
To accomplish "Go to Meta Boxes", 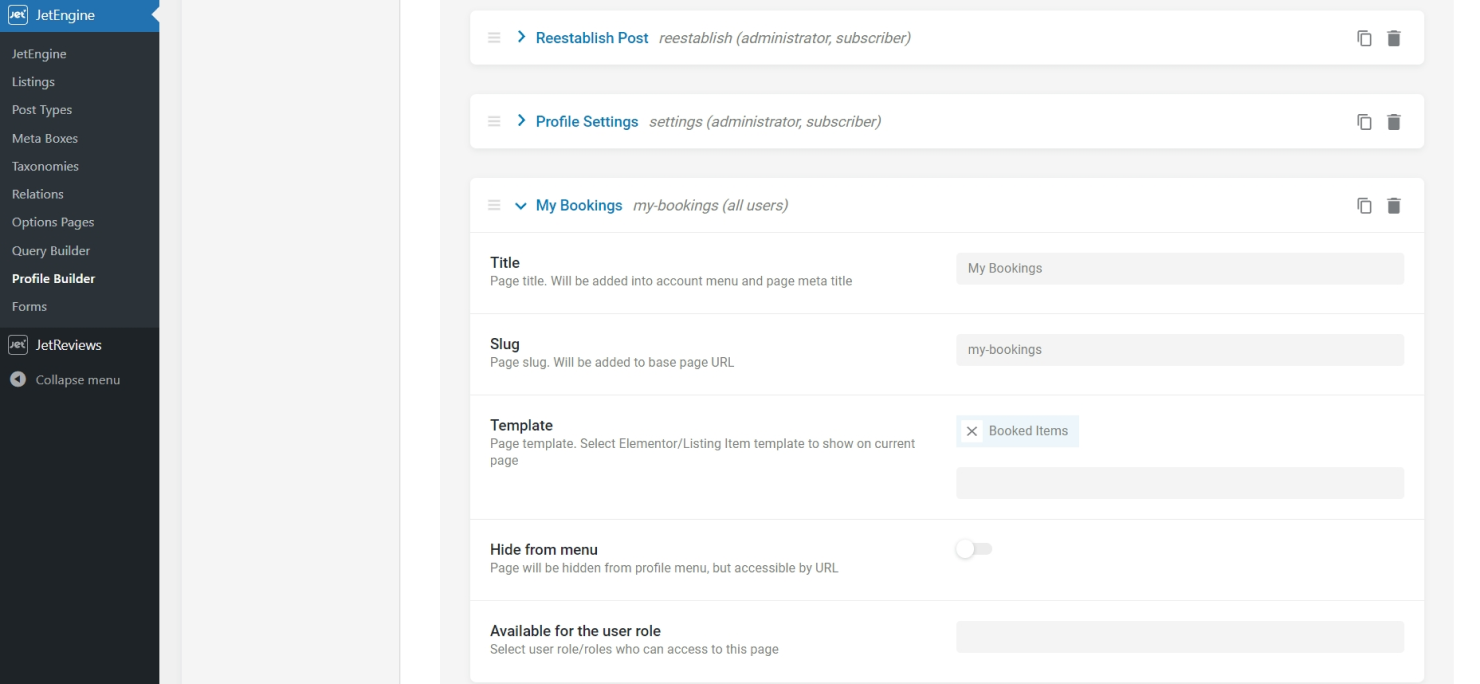I will click(45, 138).
